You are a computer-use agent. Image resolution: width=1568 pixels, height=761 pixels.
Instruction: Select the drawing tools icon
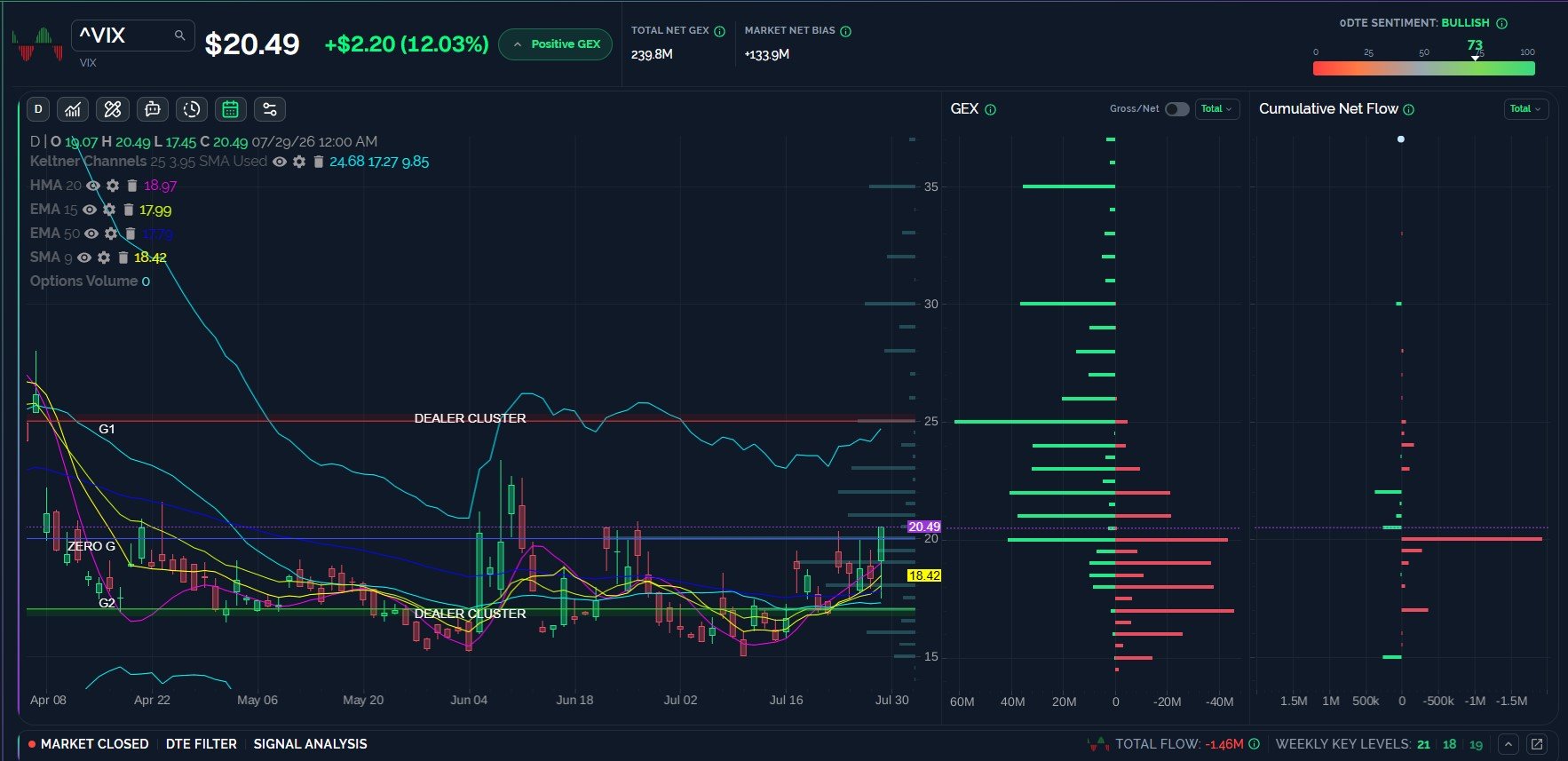(x=113, y=109)
